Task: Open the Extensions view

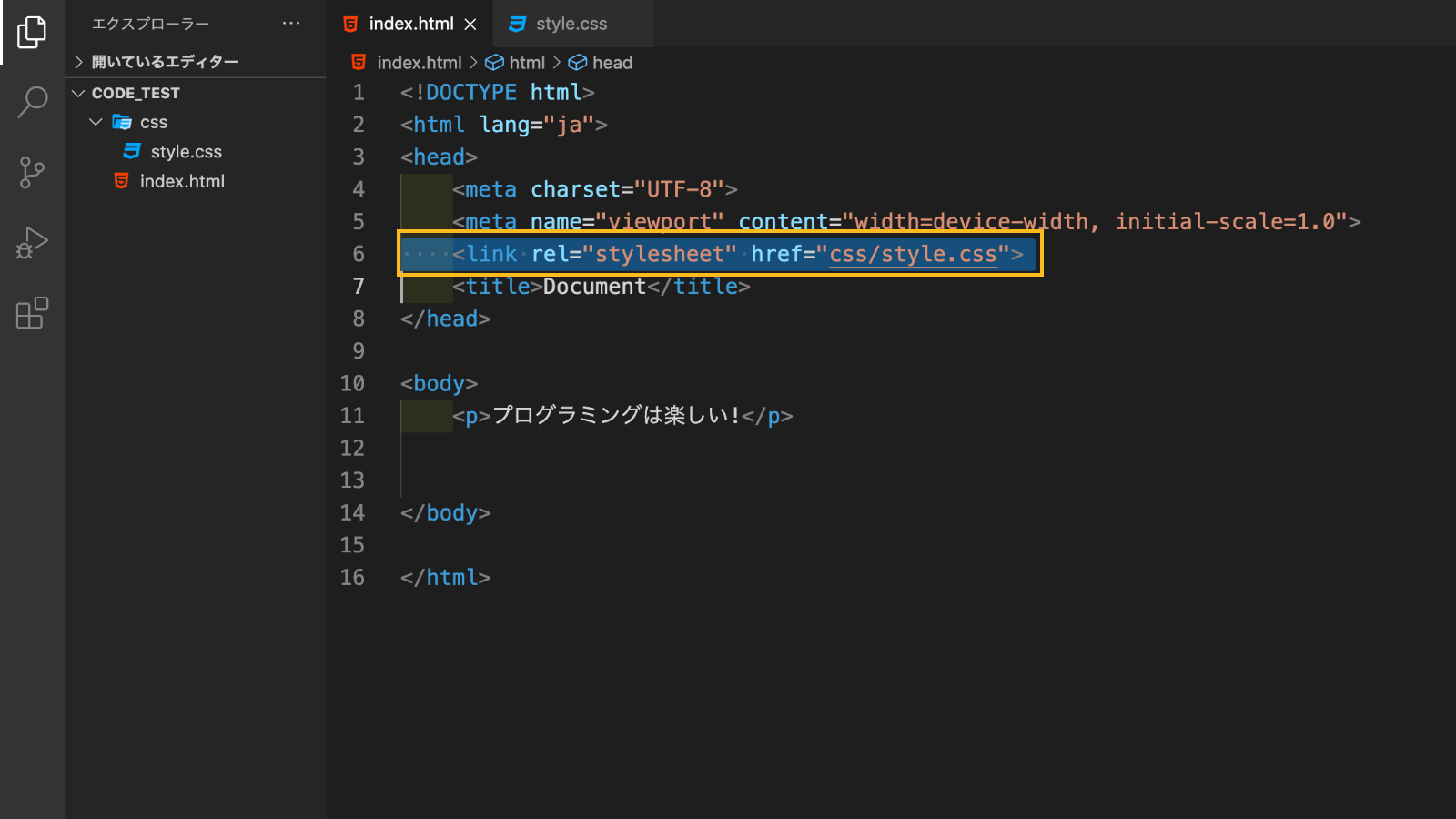Action: 33,313
